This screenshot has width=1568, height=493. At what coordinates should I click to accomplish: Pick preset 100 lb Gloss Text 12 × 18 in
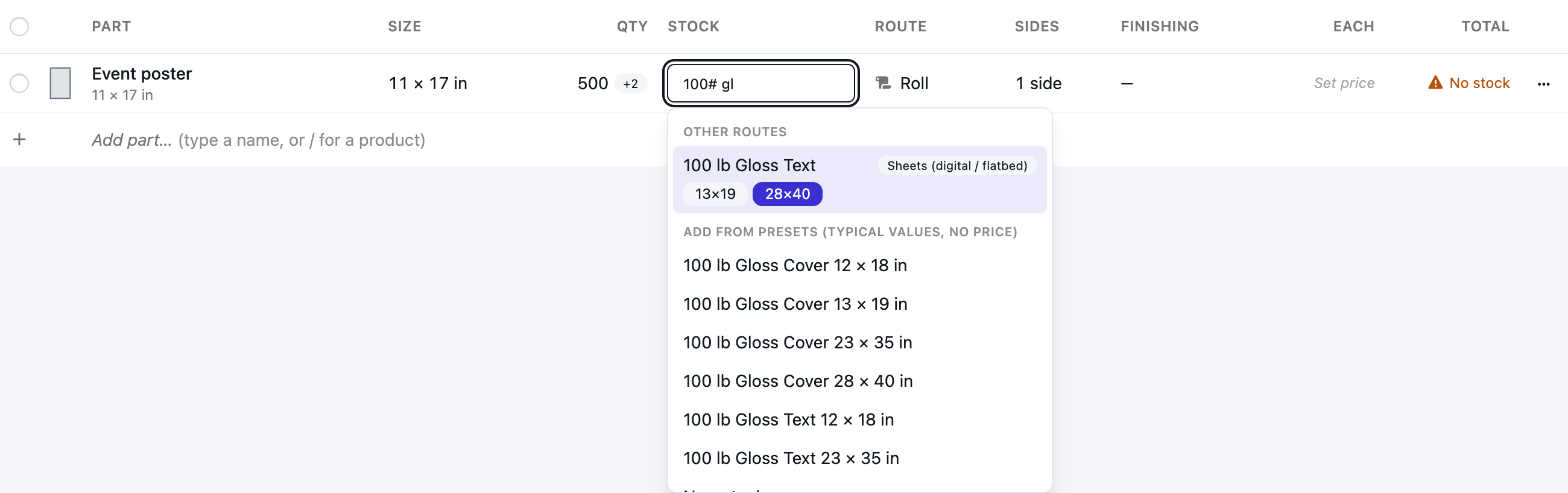859,419
